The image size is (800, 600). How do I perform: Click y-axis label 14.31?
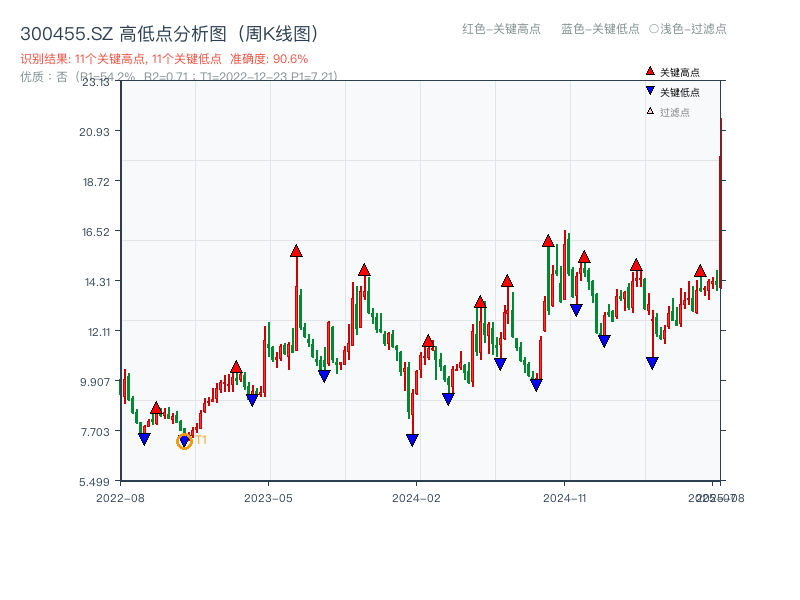(x=97, y=282)
